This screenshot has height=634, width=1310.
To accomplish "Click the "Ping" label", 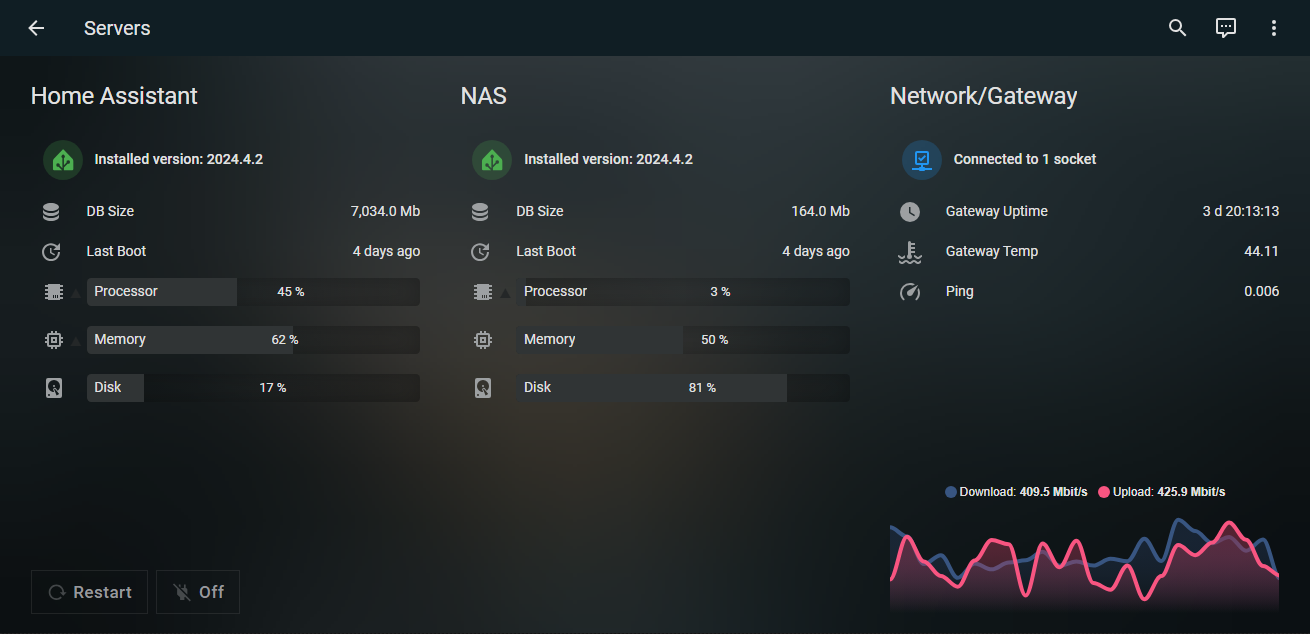I will pyautogui.click(x=960, y=292).
